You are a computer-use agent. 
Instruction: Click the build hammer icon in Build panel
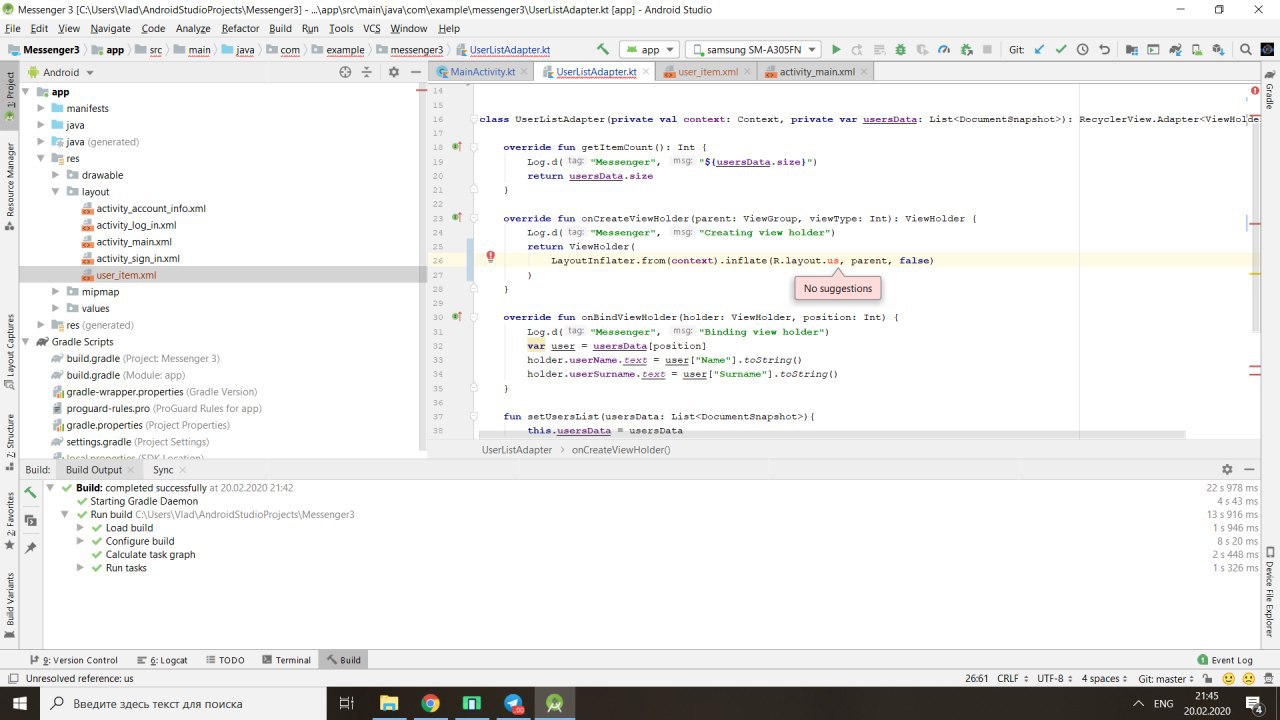pos(30,492)
